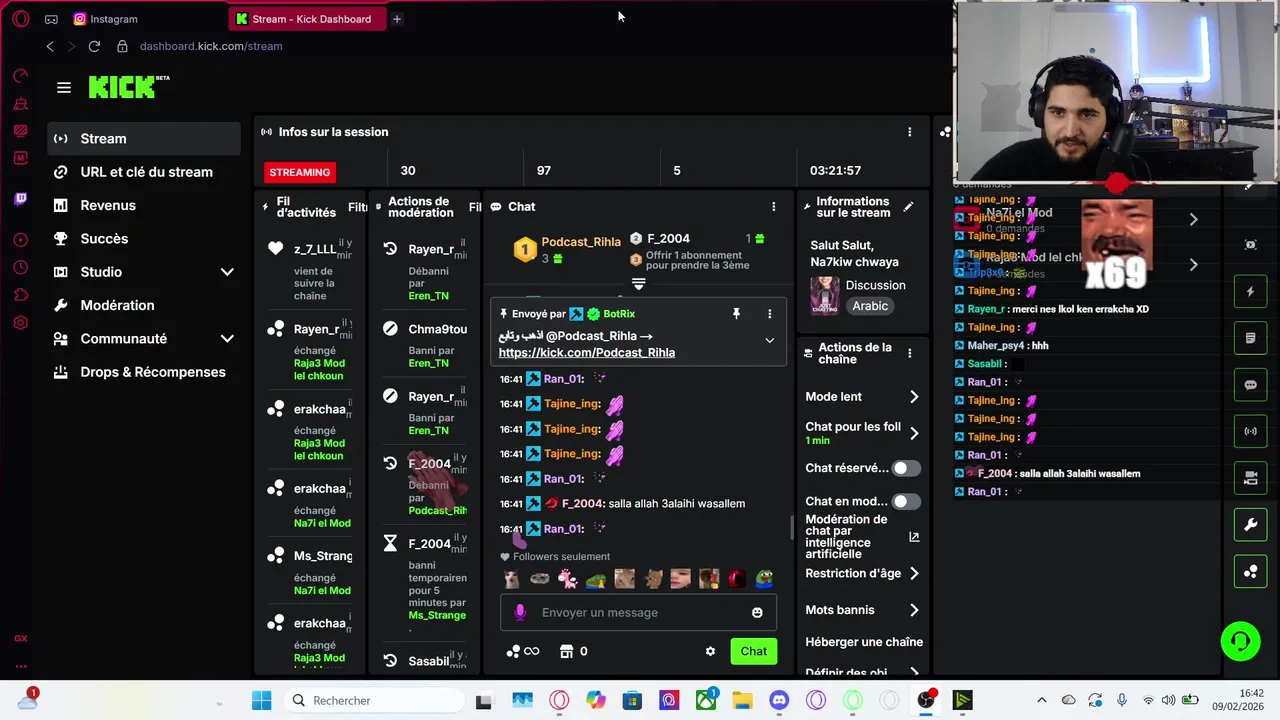Open green headset support button
Screen dimensions: 1280x720
coord(1240,642)
